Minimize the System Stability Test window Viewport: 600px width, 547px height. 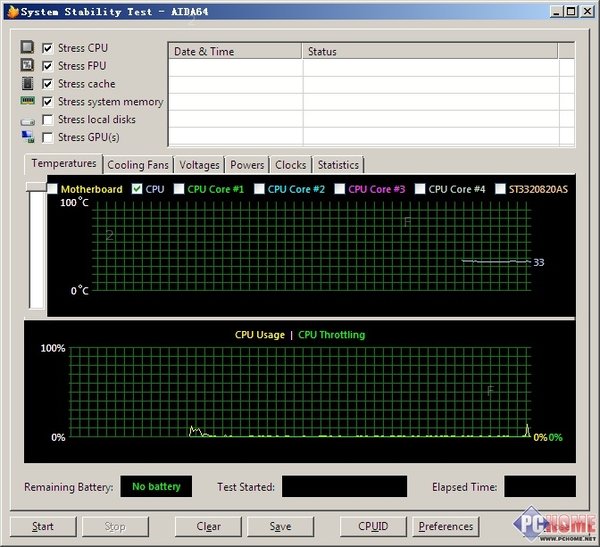coord(556,11)
